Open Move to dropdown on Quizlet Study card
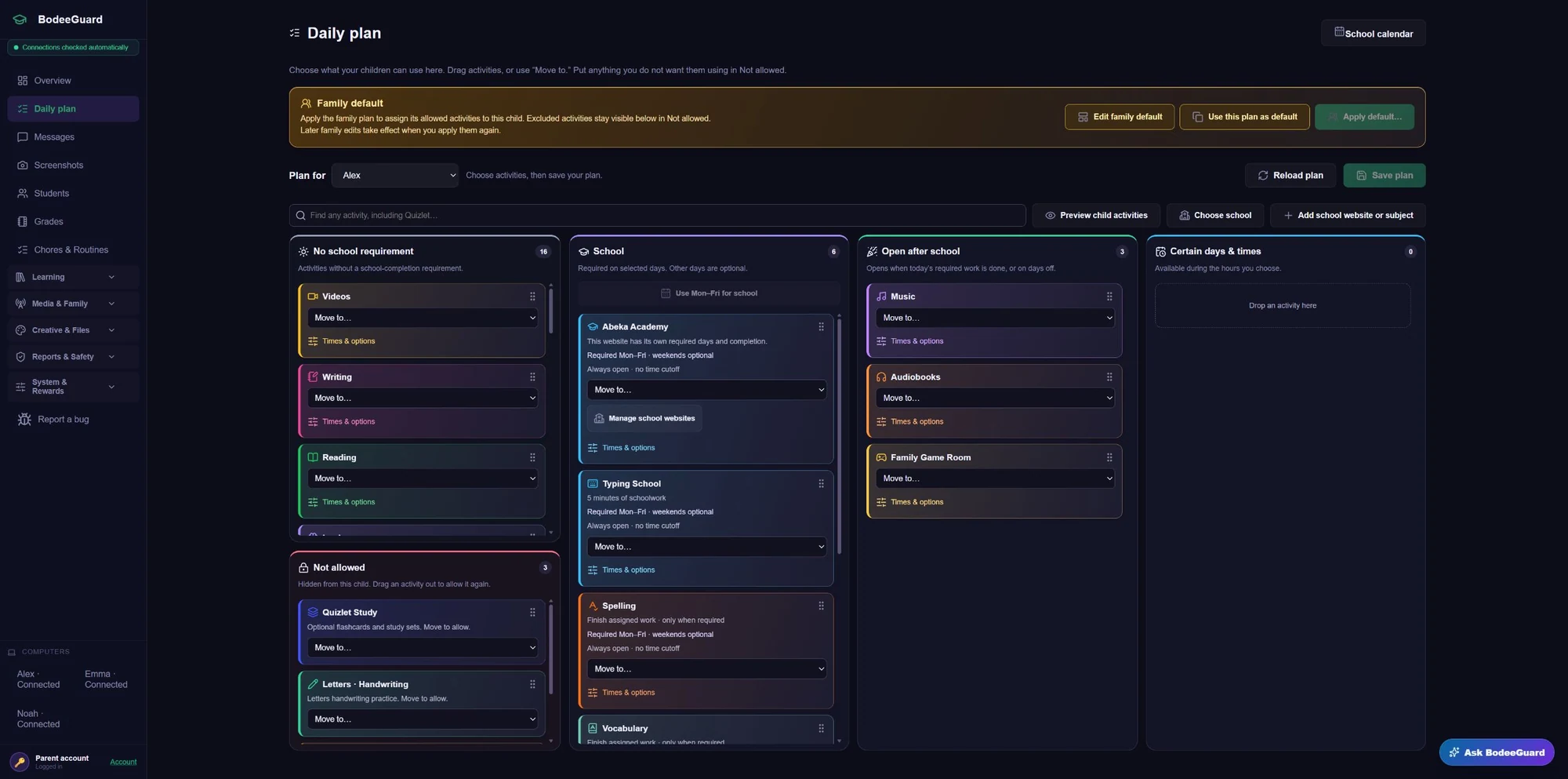 424,648
